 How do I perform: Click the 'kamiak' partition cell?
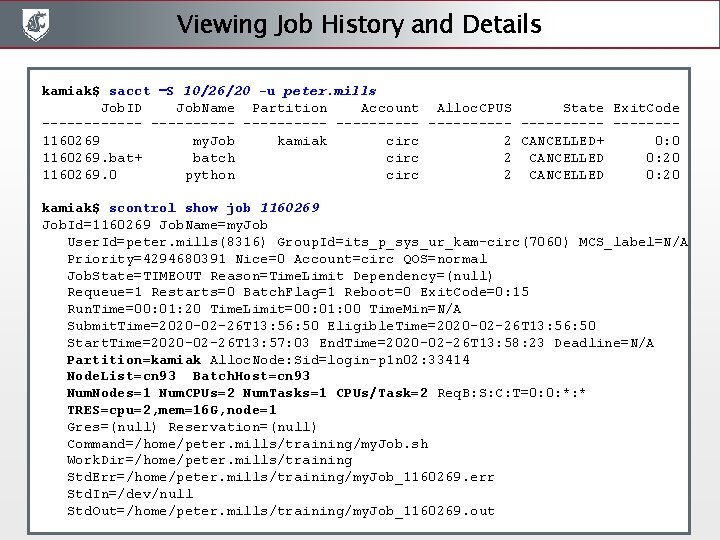tap(302, 141)
